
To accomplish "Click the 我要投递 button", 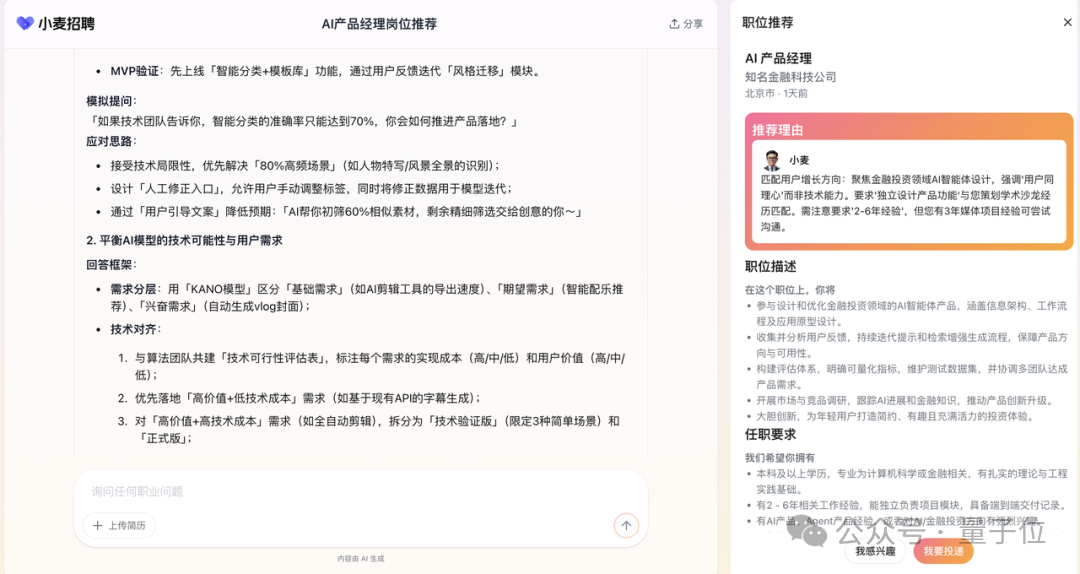I will 944,551.
